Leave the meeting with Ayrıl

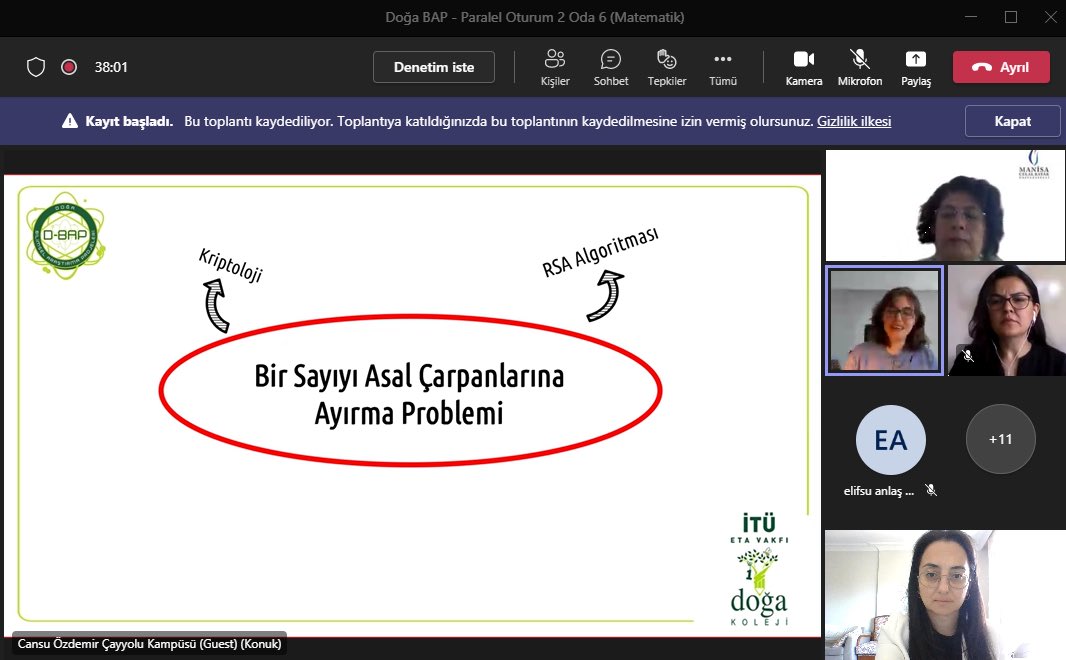click(x=1001, y=67)
